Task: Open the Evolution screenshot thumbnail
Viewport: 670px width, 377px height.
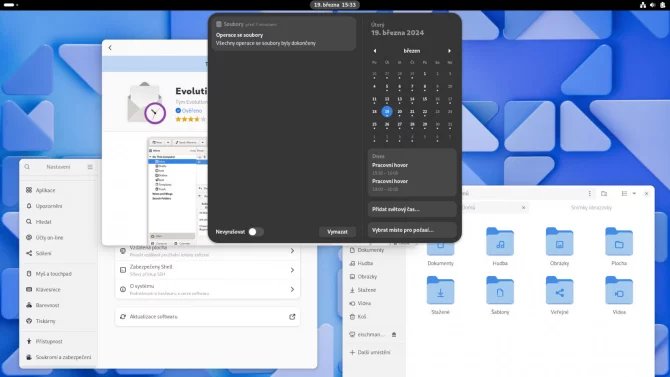Action: (x=177, y=191)
